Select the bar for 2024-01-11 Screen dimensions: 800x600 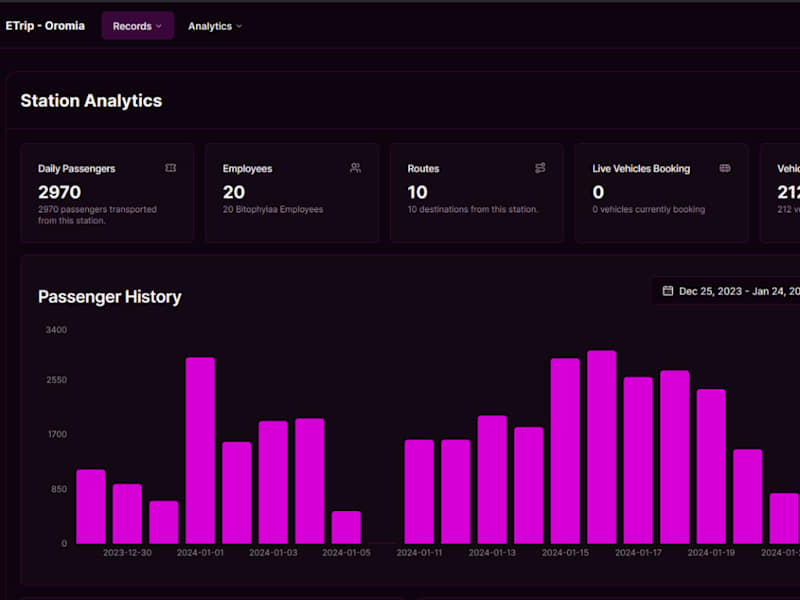pos(419,491)
